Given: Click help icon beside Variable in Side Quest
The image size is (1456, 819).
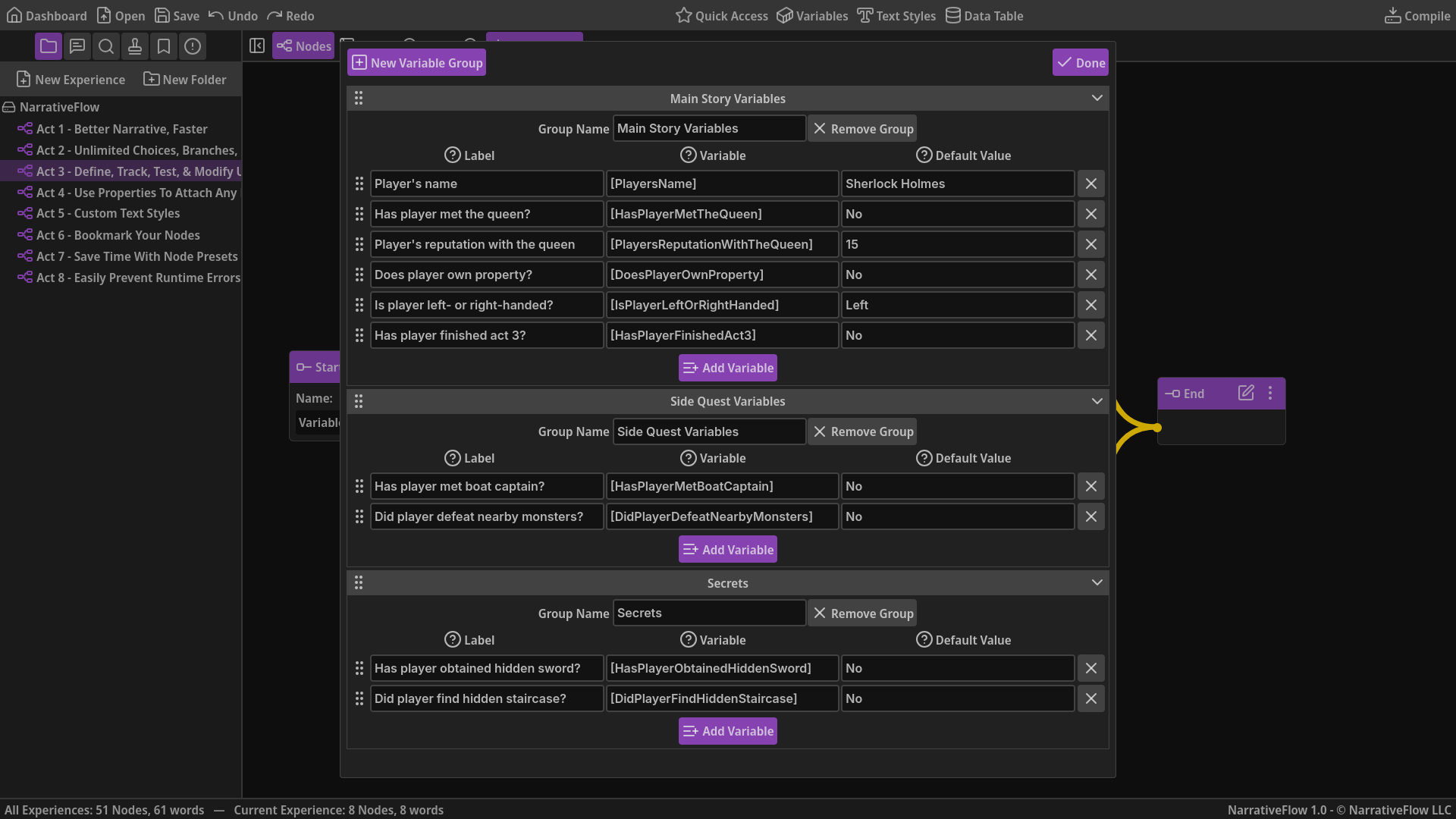Looking at the screenshot, I should [689, 457].
